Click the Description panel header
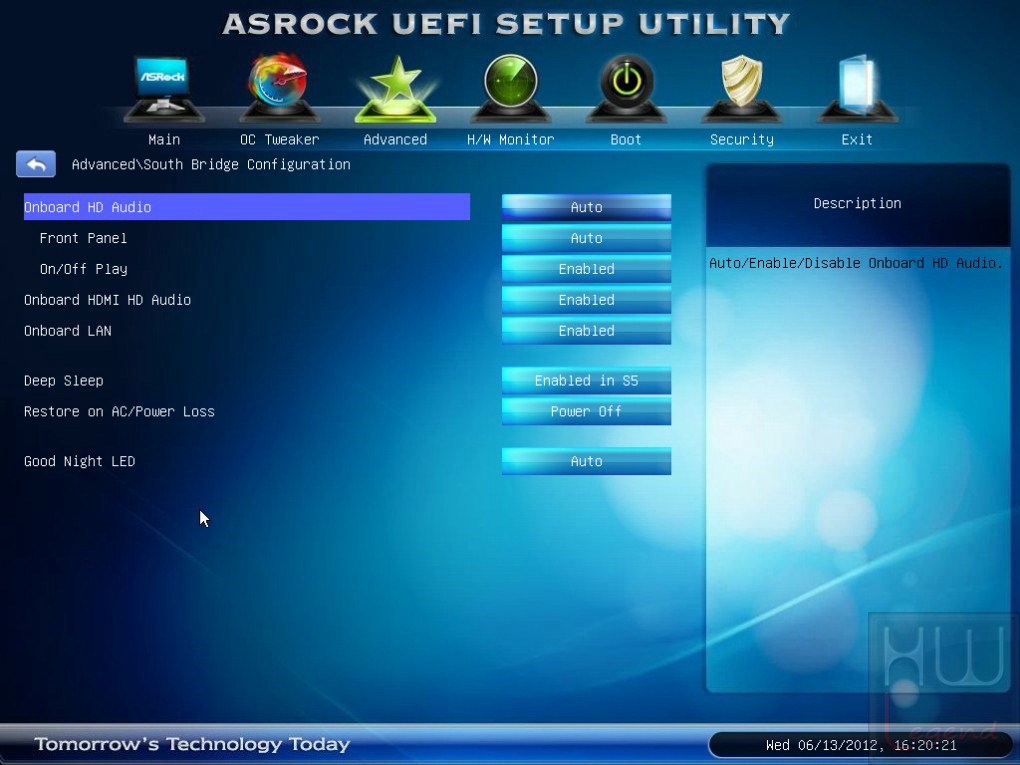 (857, 204)
